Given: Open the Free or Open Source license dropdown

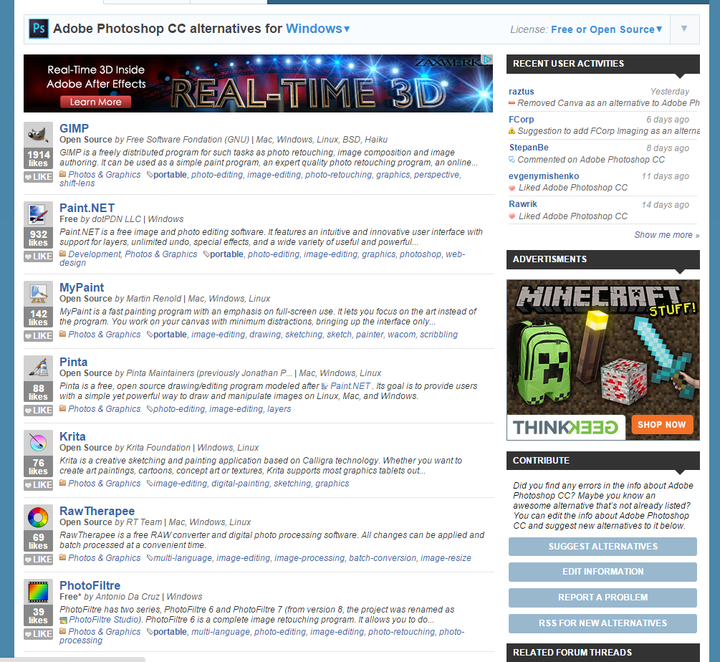Looking at the screenshot, I should [x=607, y=29].
